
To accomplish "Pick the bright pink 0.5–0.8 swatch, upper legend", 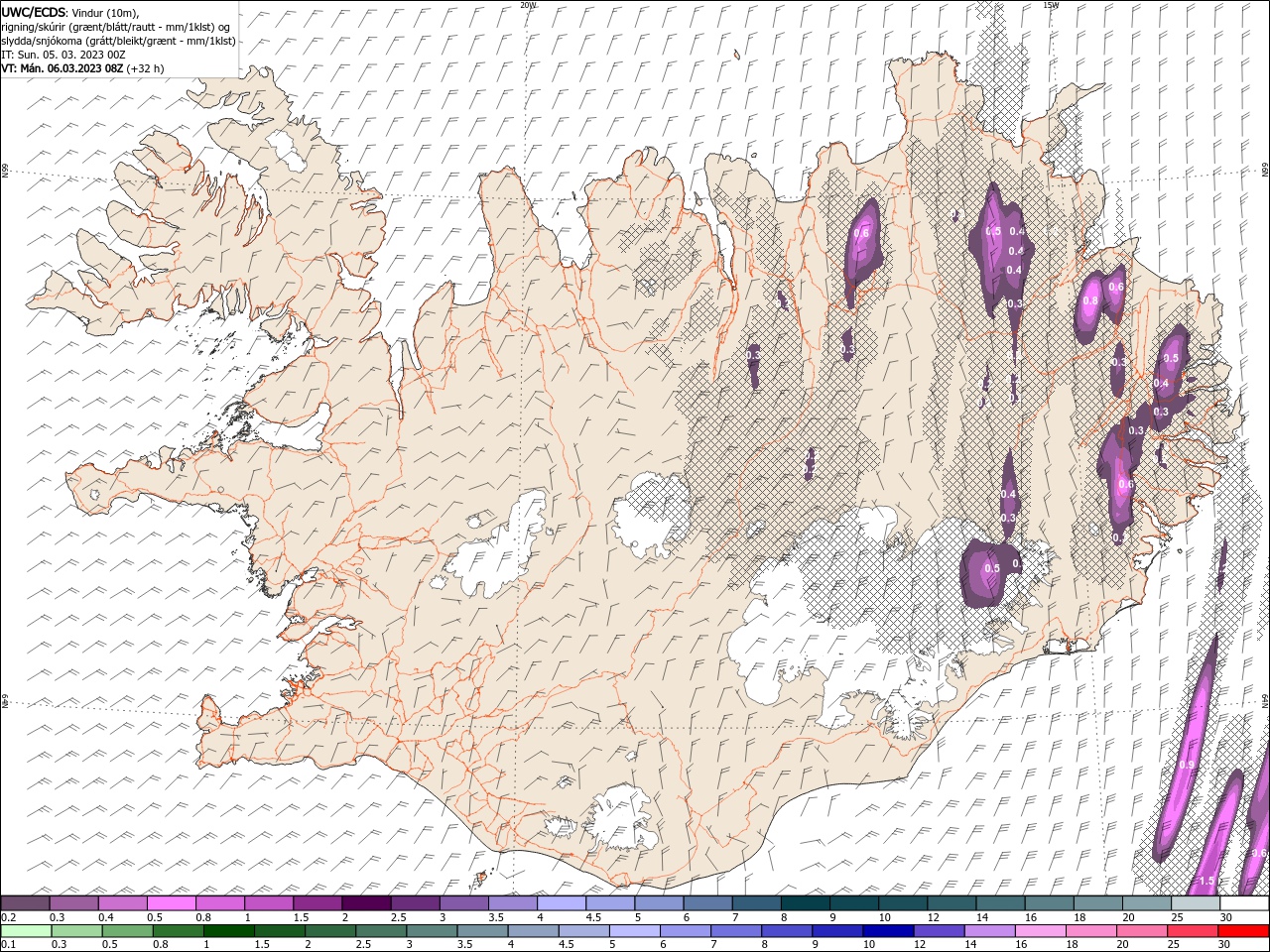I will (171, 903).
